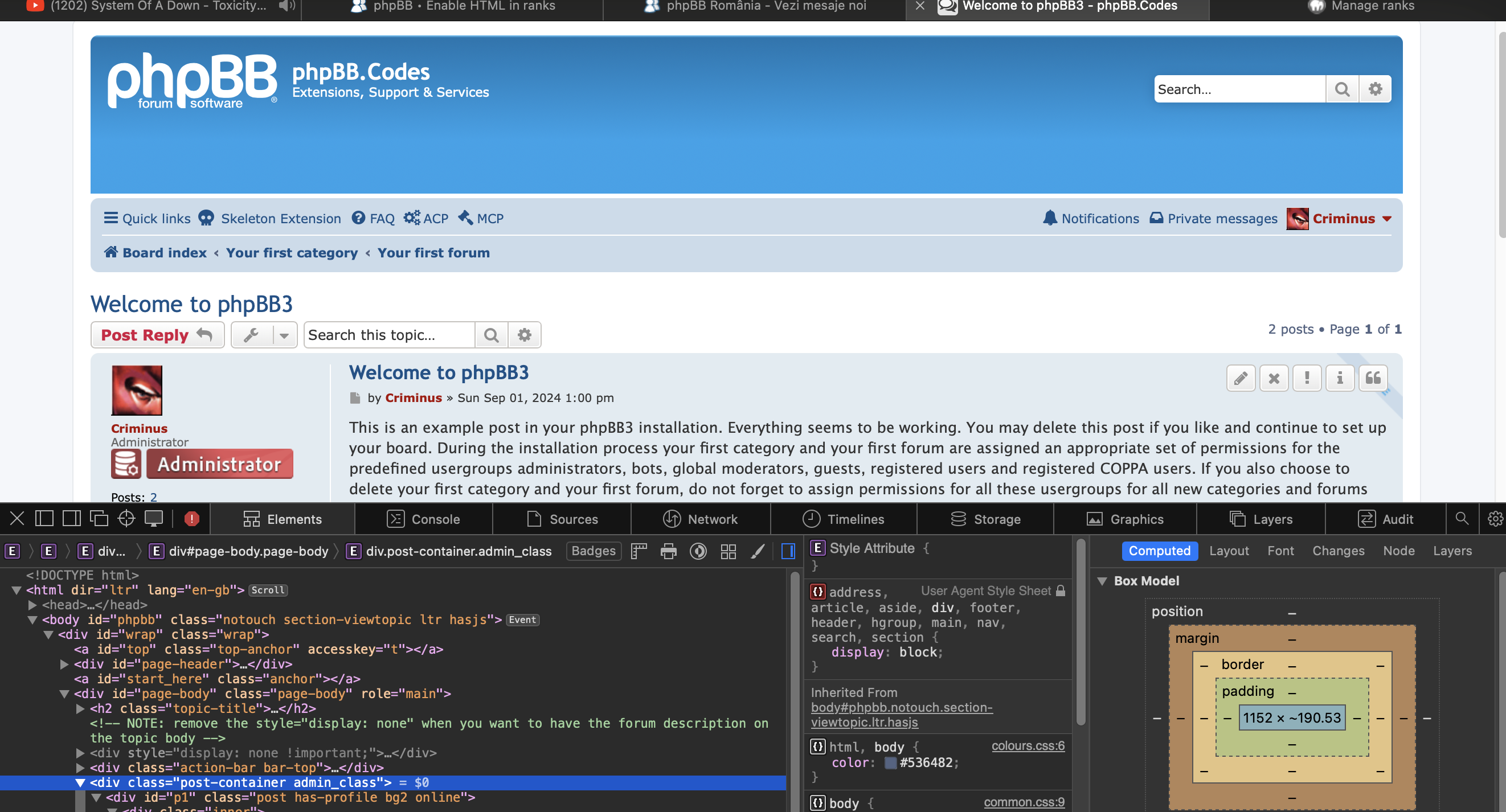Toggle dark appearance override icon

698,551
